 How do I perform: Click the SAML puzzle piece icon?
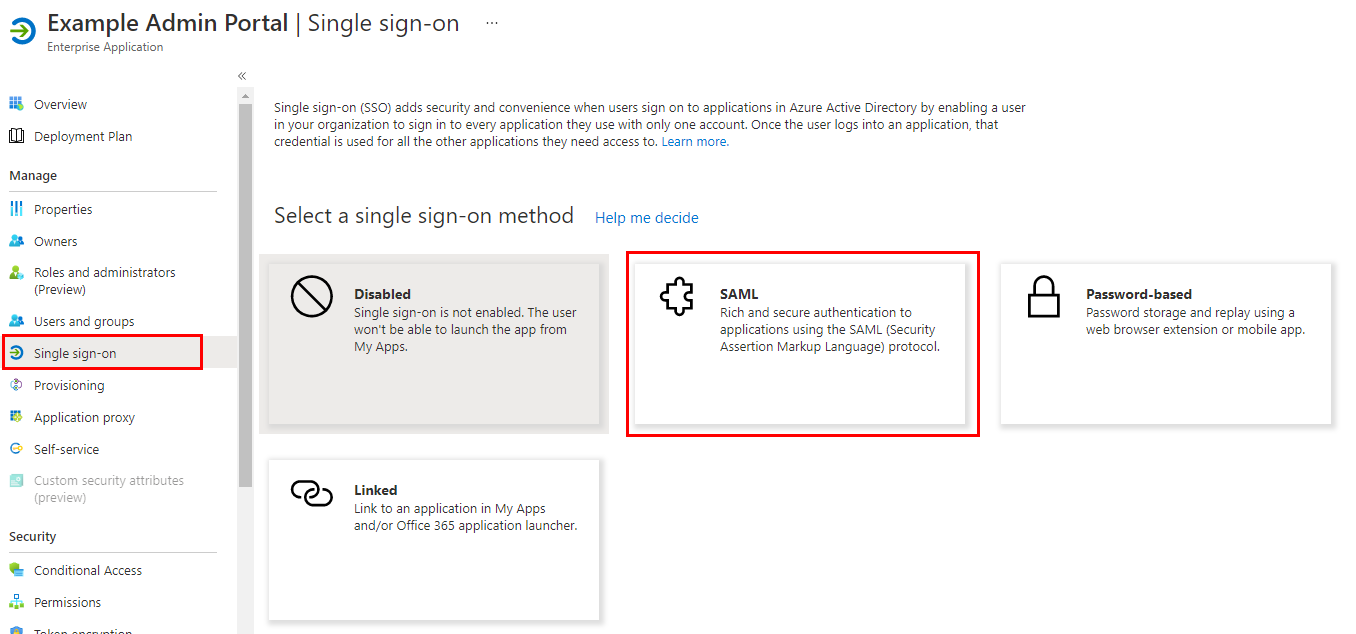coord(677,297)
